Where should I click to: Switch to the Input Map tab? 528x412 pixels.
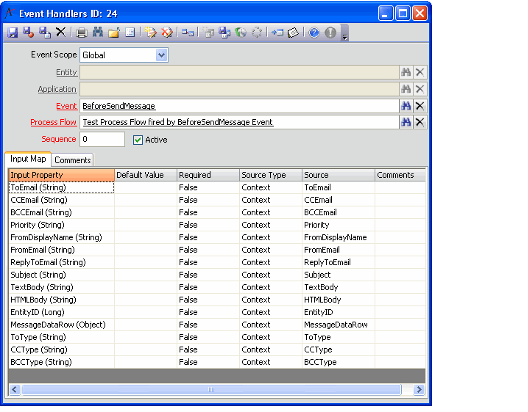(x=28, y=159)
